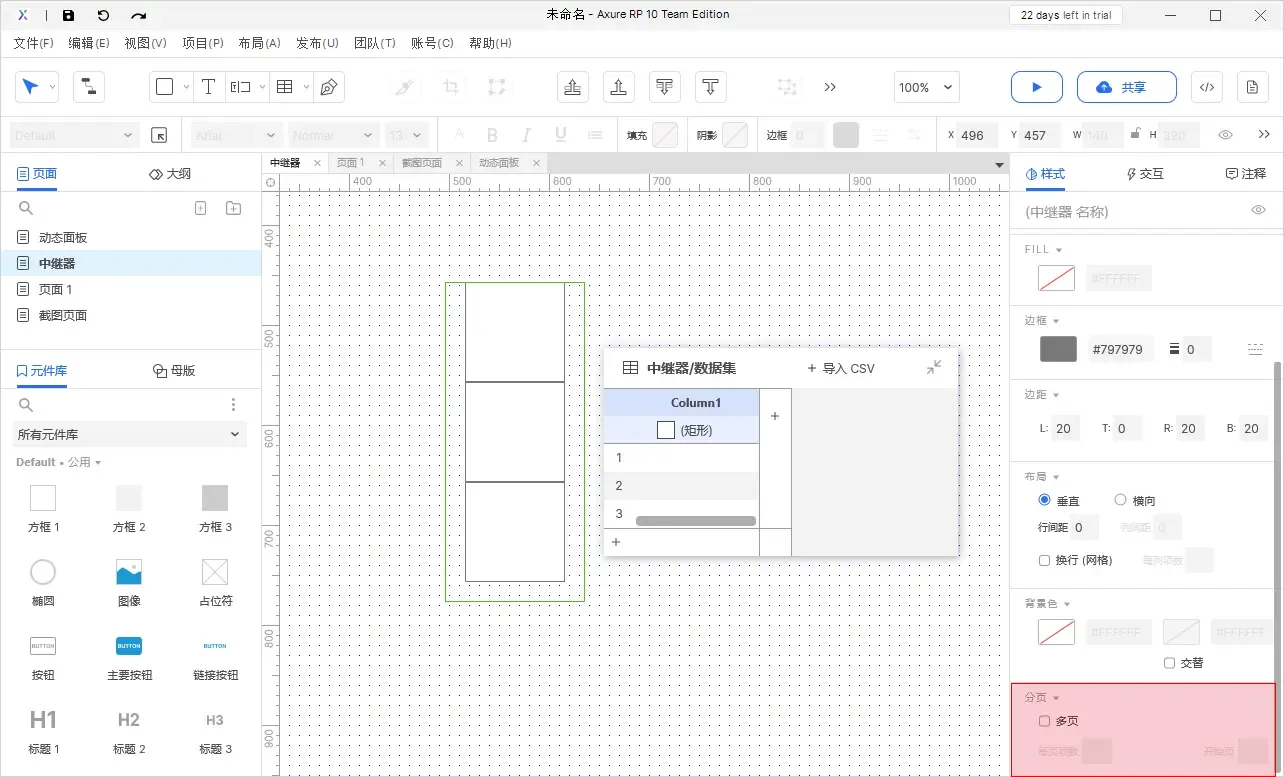Open 文件(F) menu
Image resolution: width=1284 pixels, height=777 pixels.
[33, 43]
